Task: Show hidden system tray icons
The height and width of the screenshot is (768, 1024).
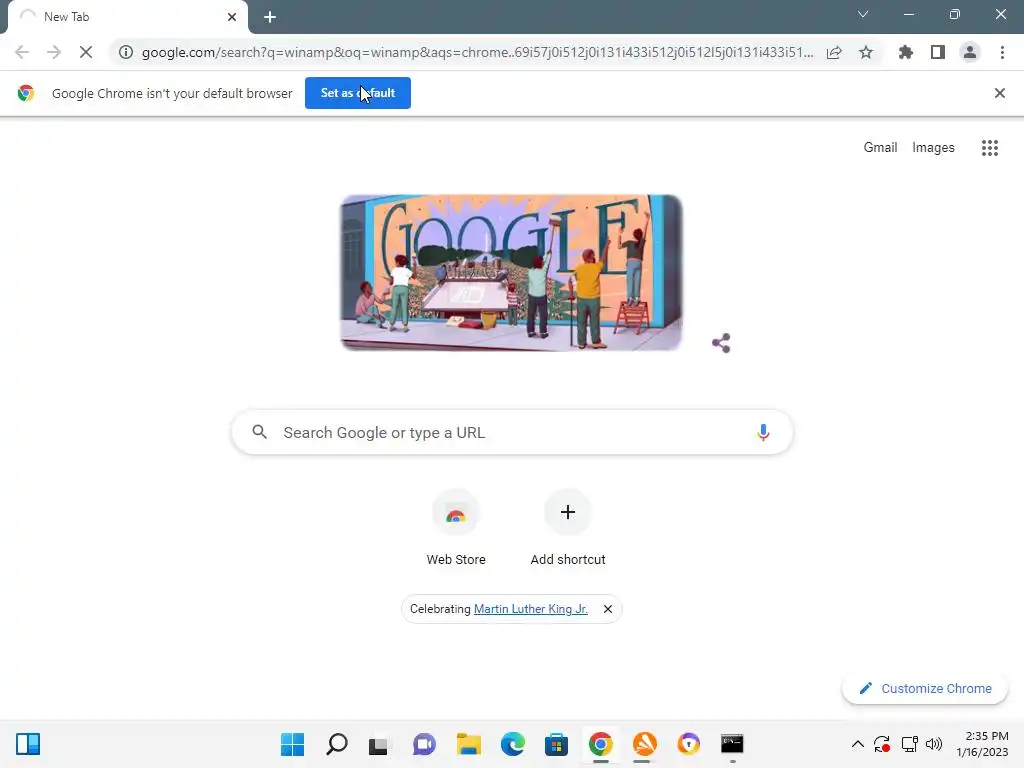Action: (857, 744)
